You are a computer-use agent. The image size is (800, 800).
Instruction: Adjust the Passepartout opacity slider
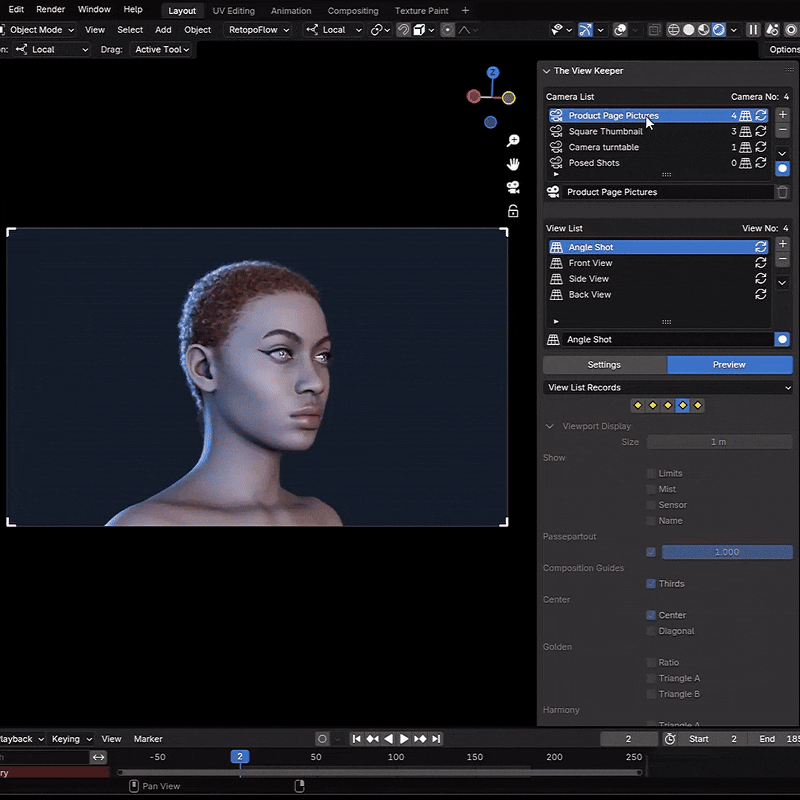tap(727, 552)
